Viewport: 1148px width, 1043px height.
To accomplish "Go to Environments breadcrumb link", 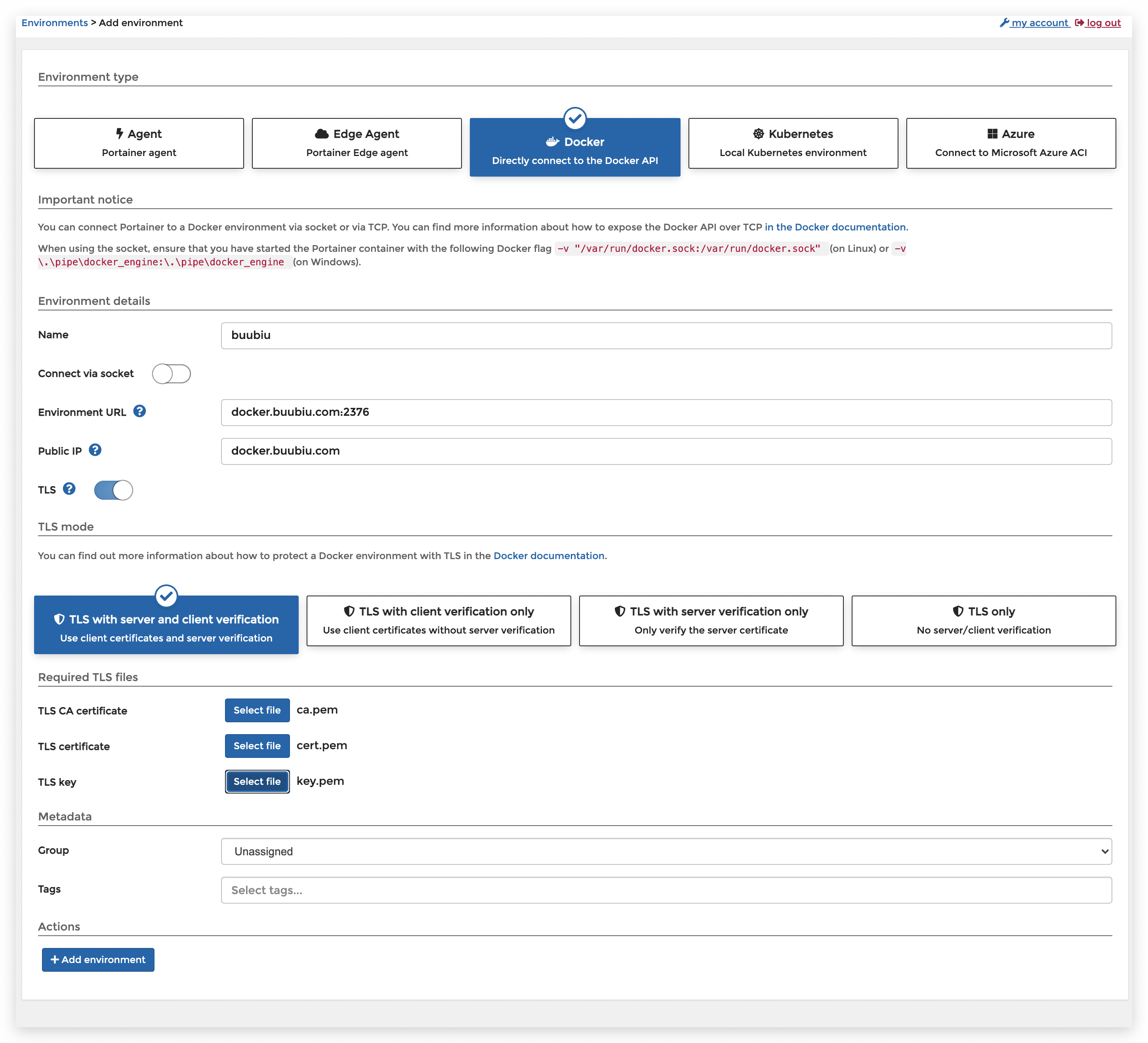I will point(55,23).
